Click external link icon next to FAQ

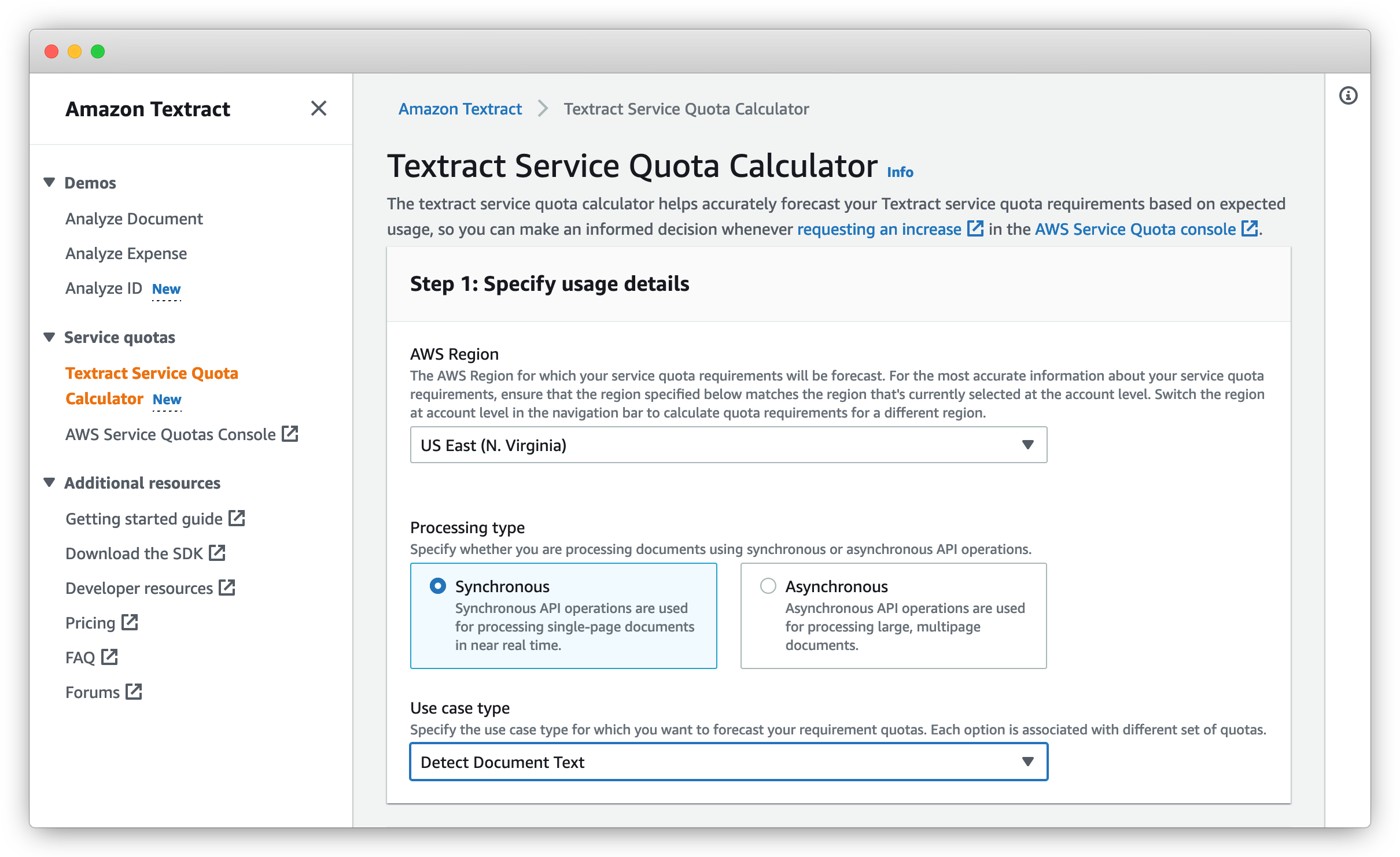click(x=109, y=657)
